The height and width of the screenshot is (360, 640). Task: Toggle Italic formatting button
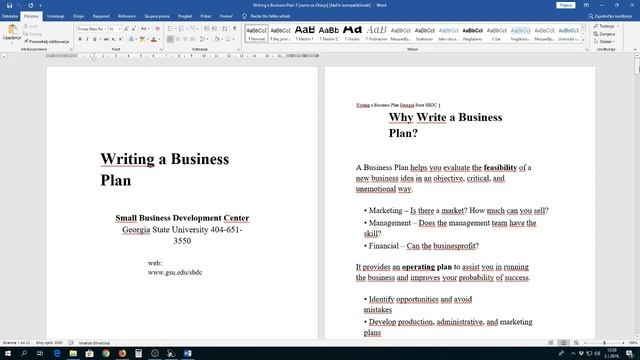87,39
